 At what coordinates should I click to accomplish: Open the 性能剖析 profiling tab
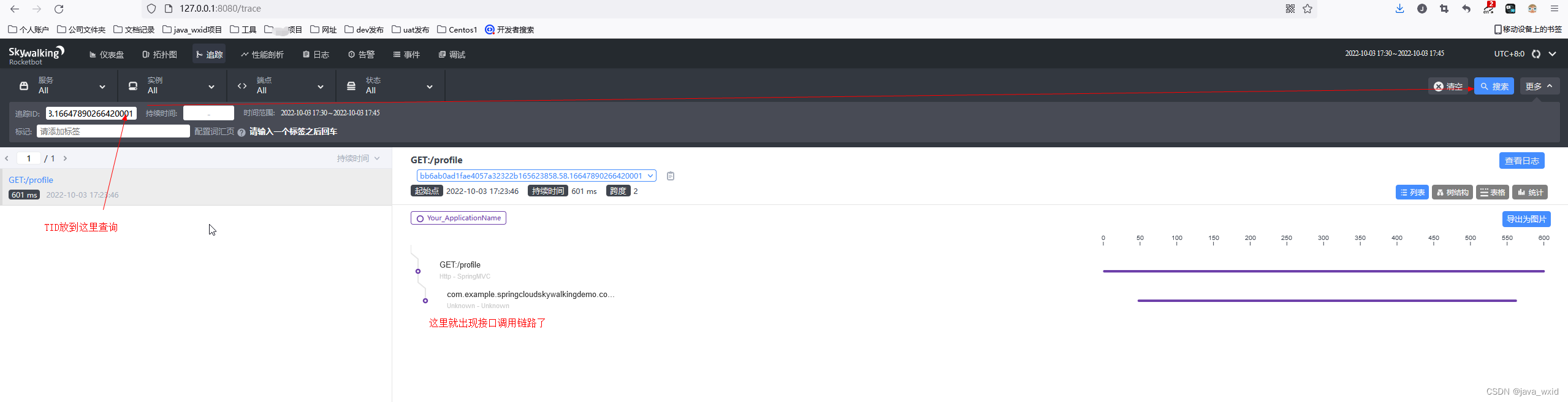[x=262, y=55]
